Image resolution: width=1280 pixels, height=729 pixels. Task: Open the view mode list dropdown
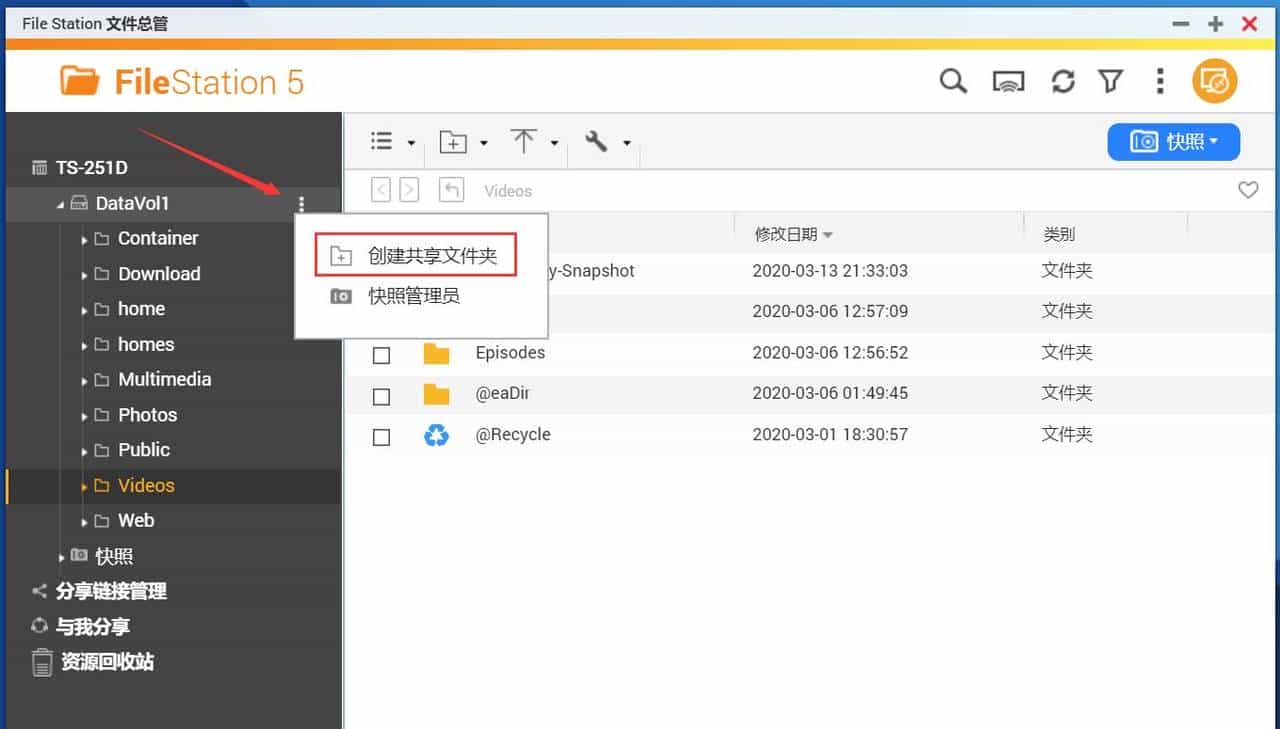point(392,142)
